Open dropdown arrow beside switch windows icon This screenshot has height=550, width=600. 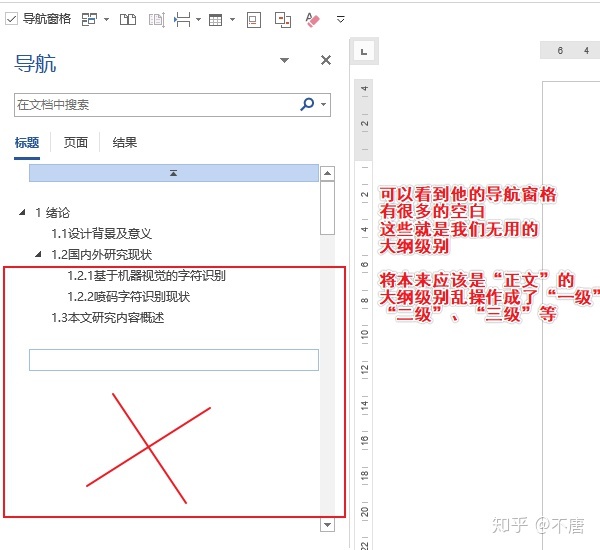[106, 19]
